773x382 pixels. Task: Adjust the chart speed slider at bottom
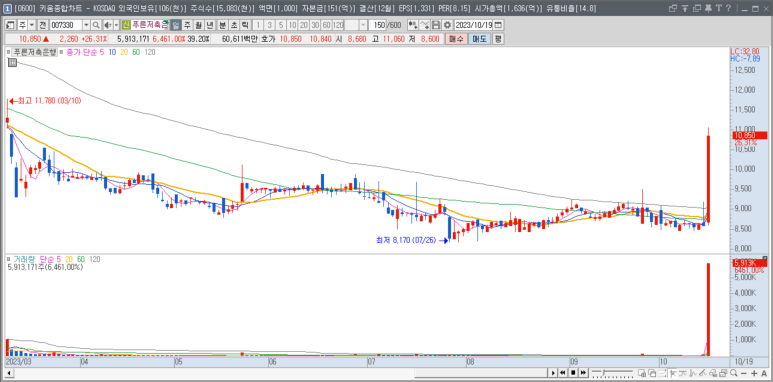613,373
